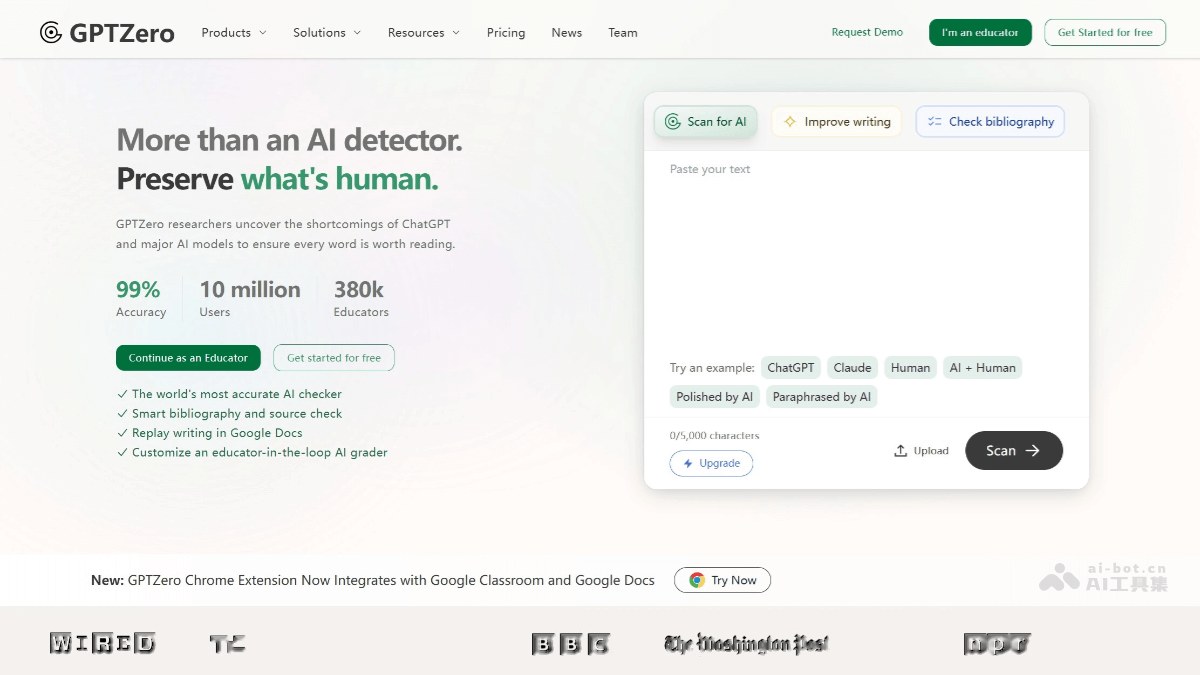The image size is (1200, 675).
Task: Click the lightning bolt Upgrade icon
Action: (x=688, y=464)
